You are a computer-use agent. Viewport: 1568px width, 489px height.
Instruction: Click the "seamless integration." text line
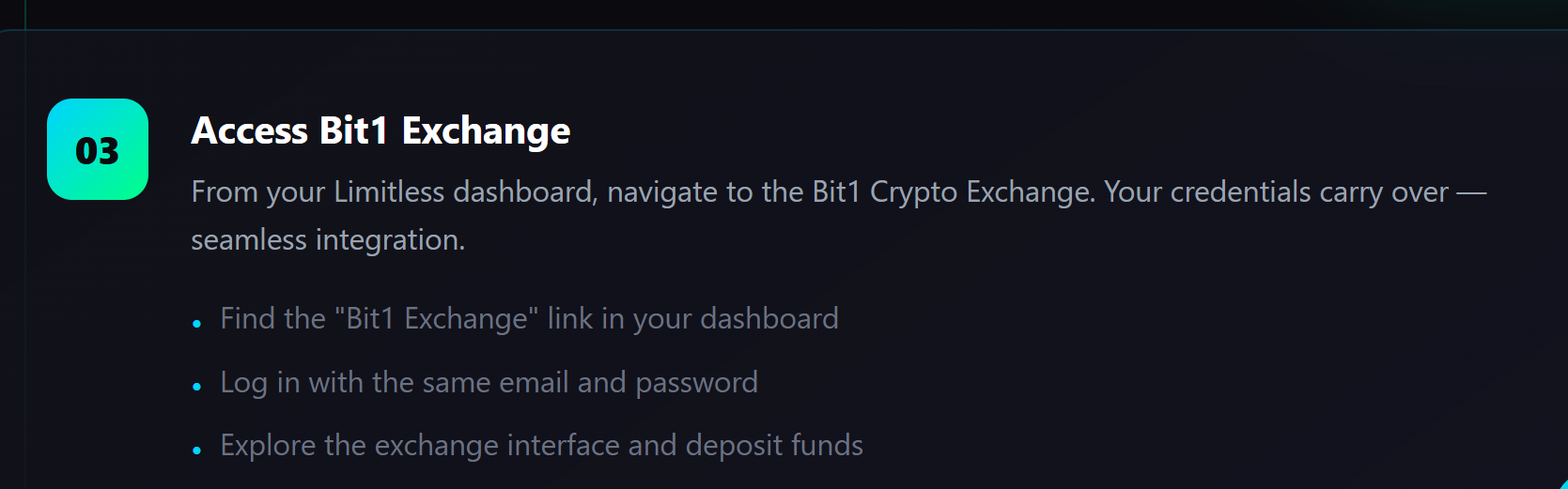328,240
